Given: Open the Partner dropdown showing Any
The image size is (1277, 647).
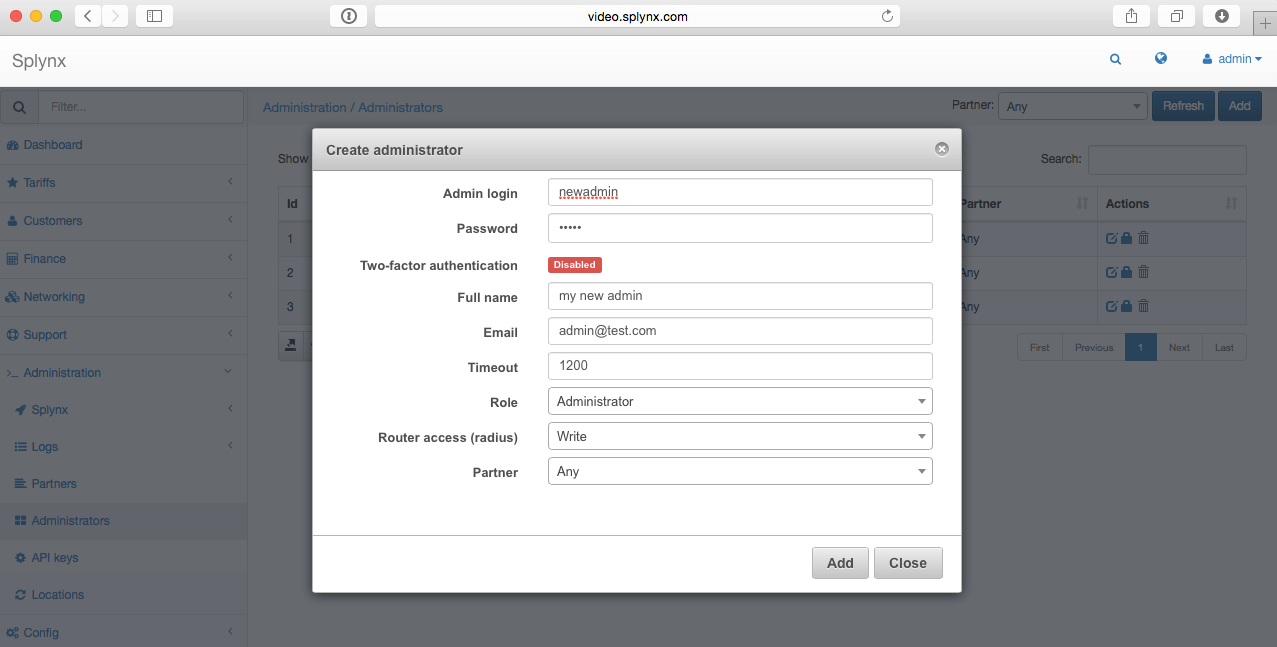Looking at the screenshot, I should tap(739, 471).
